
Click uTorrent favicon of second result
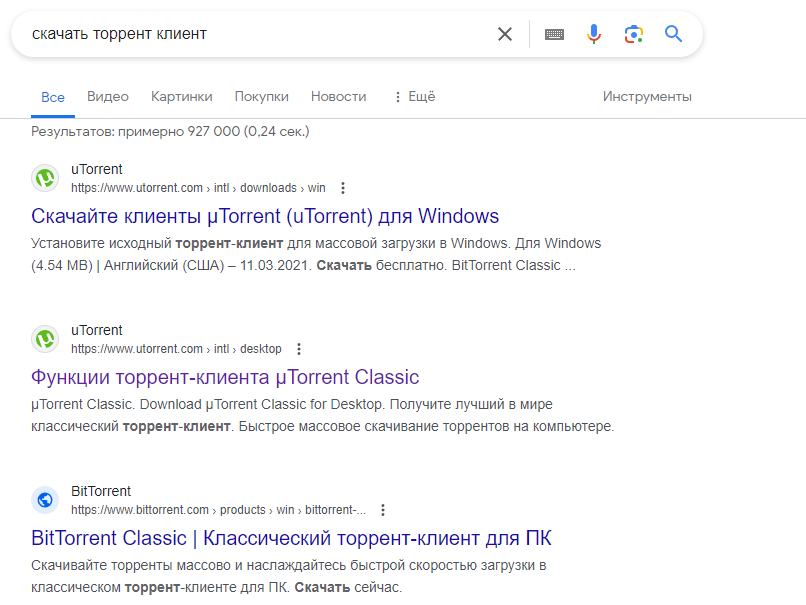pyautogui.click(x=45, y=339)
